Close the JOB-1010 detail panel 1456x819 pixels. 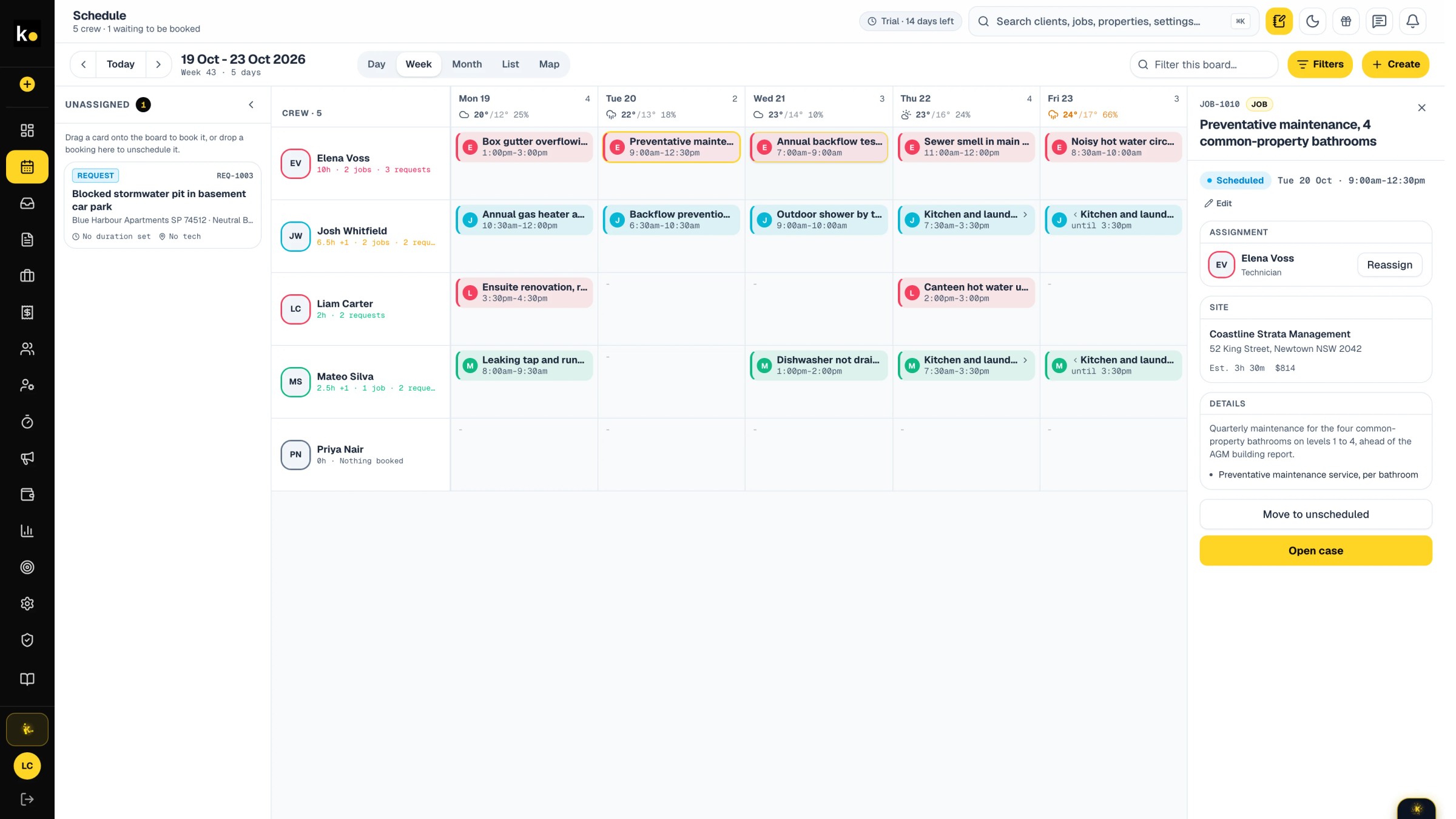coord(1421,108)
